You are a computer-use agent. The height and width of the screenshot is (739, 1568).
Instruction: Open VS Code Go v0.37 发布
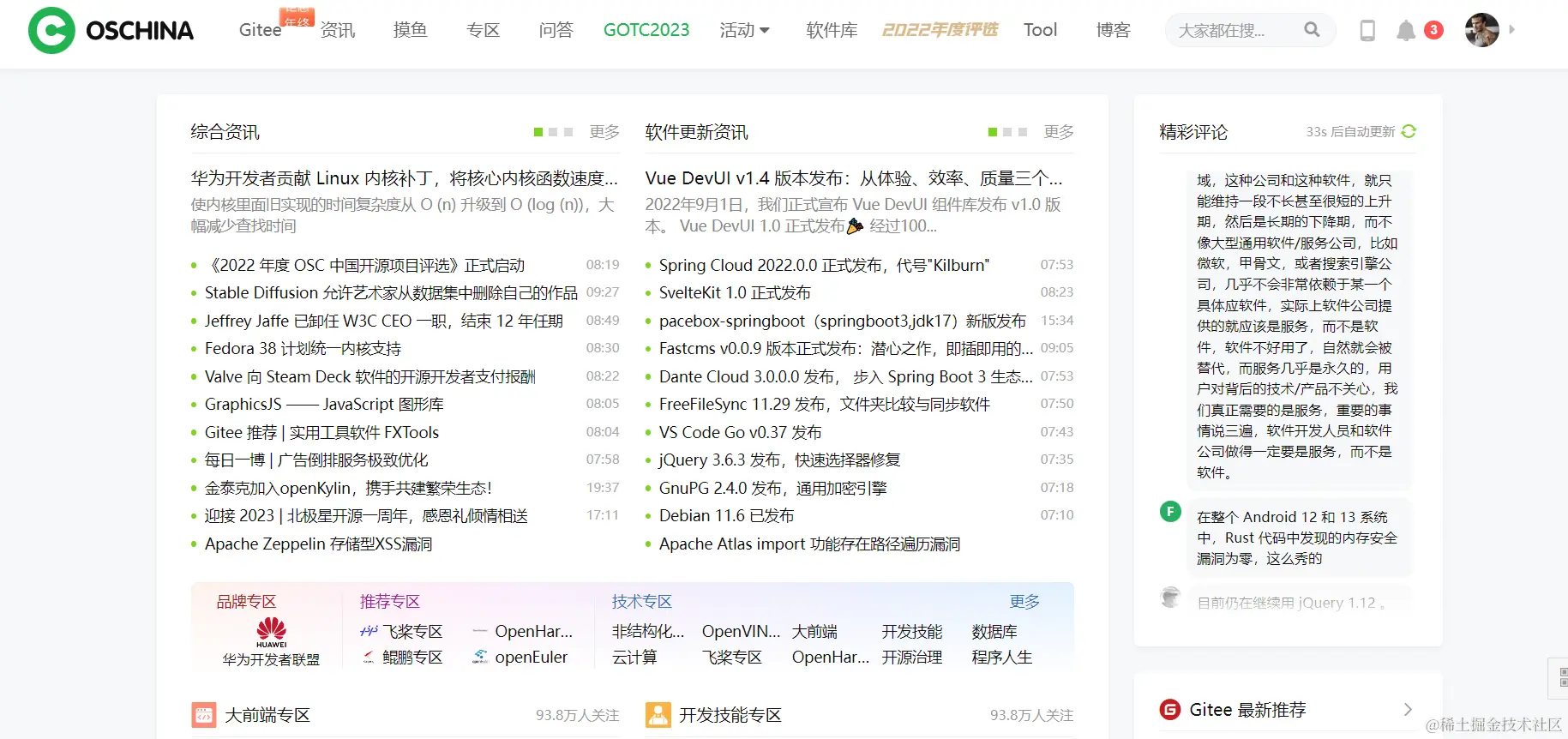741,432
